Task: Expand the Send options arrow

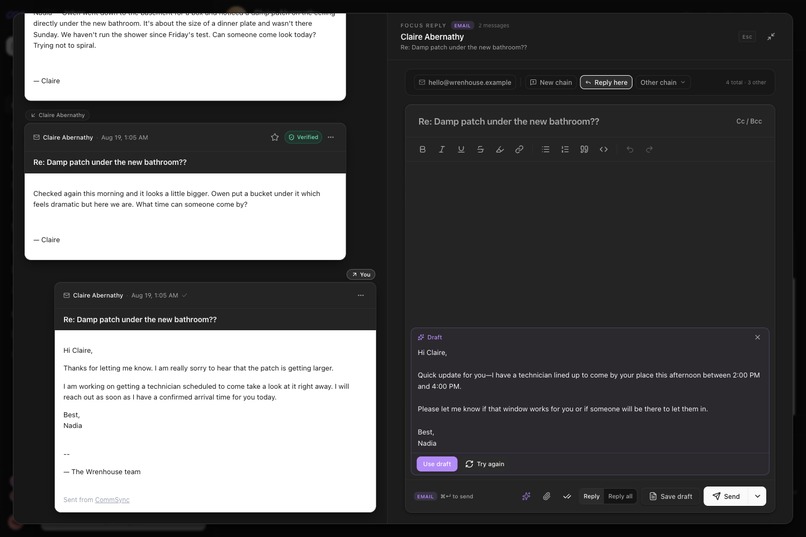Action: point(757,496)
